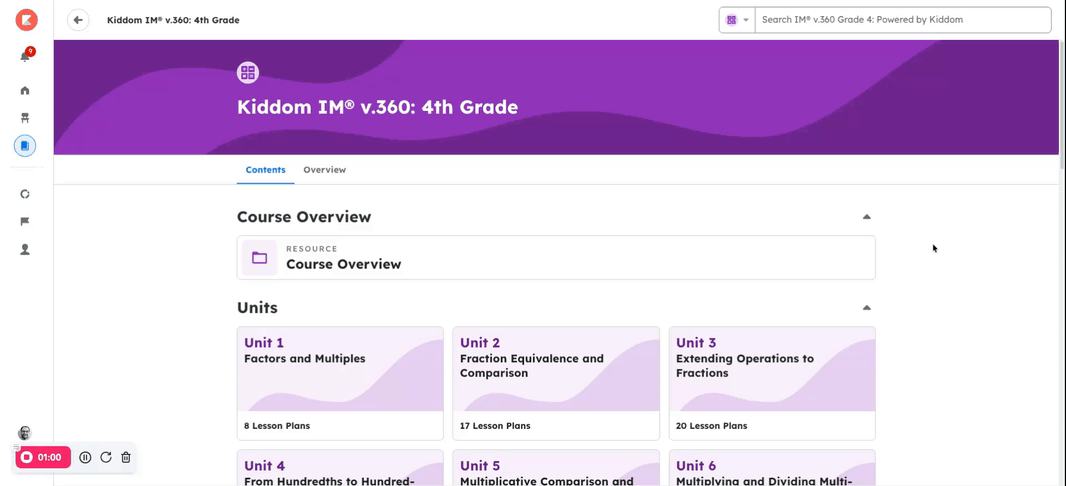1066x486 pixels.
Task: Click the 'Course Overview' section heading
Action: (x=304, y=217)
